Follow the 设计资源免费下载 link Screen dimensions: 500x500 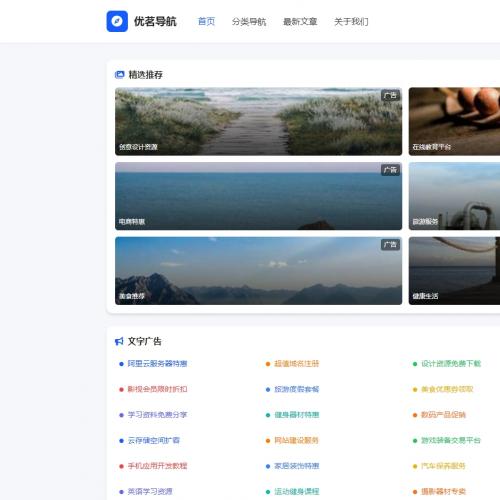point(451,364)
